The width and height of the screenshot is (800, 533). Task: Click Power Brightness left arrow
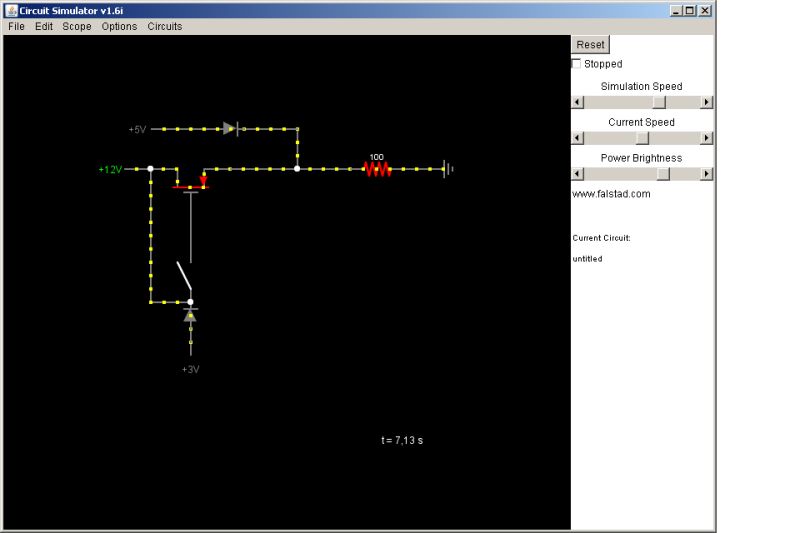click(578, 174)
